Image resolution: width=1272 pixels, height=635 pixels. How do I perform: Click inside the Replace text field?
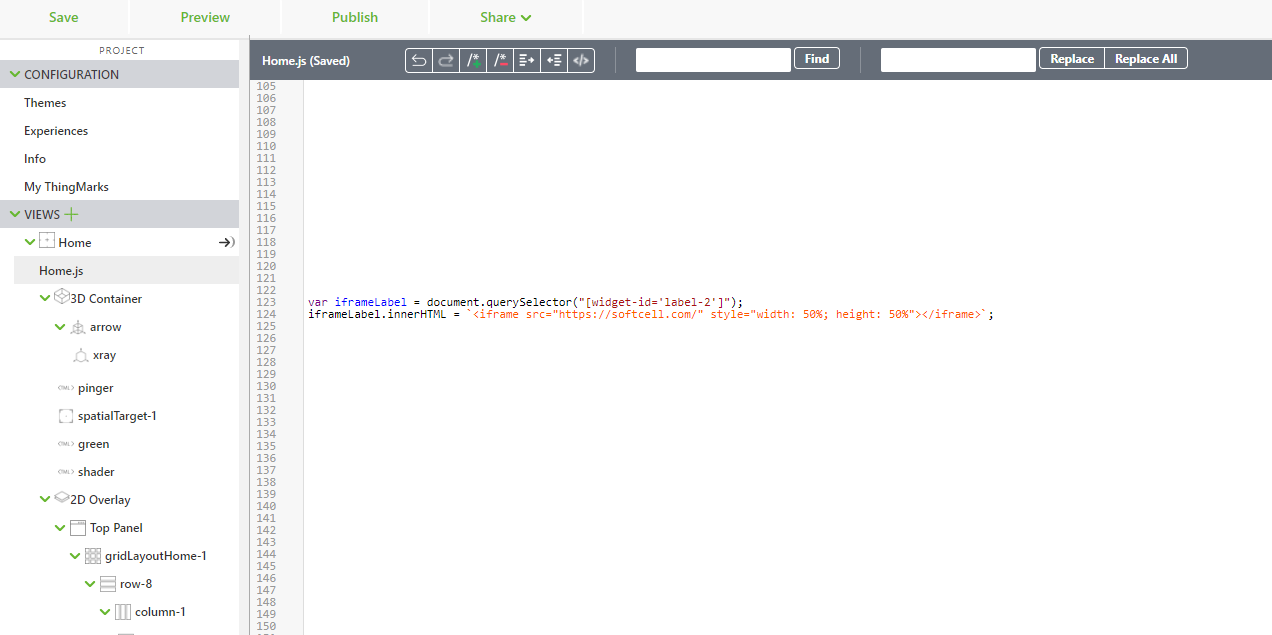click(957, 59)
